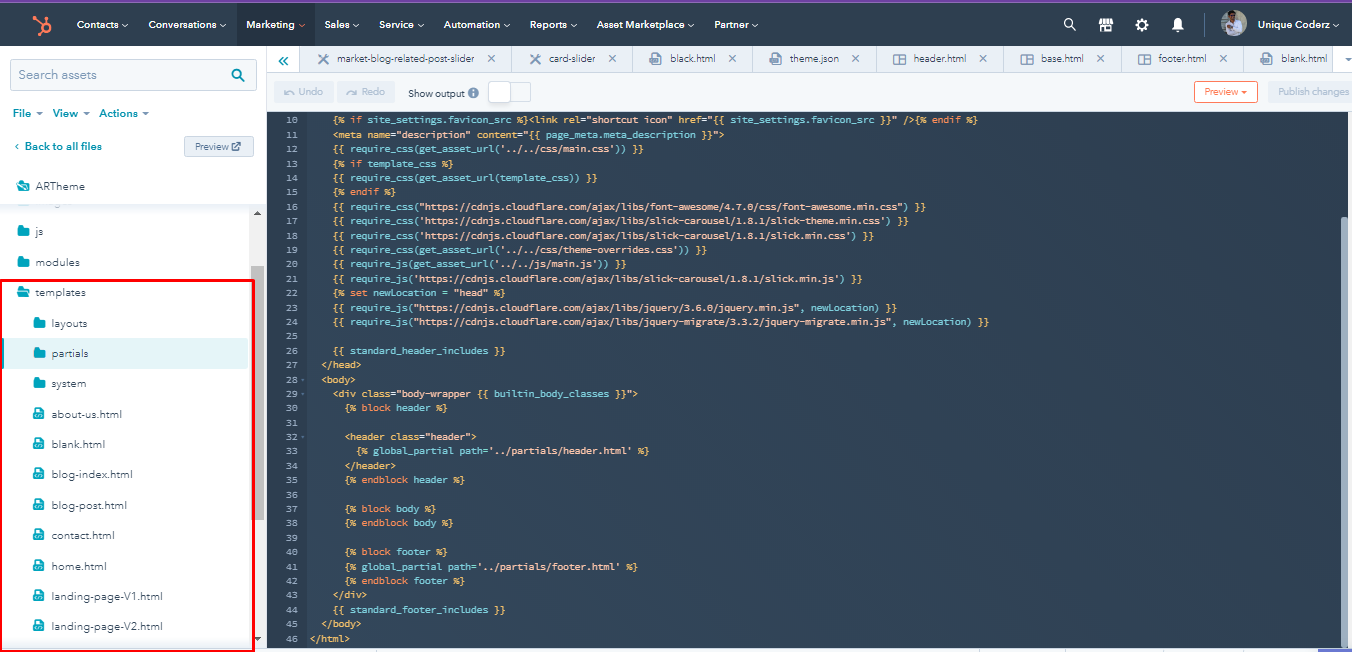Image resolution: width=1352 pixels, height=652 pixels.
Task: Collapse the file sidebar with double-chevron icon
Action: (x=283, y=60)
